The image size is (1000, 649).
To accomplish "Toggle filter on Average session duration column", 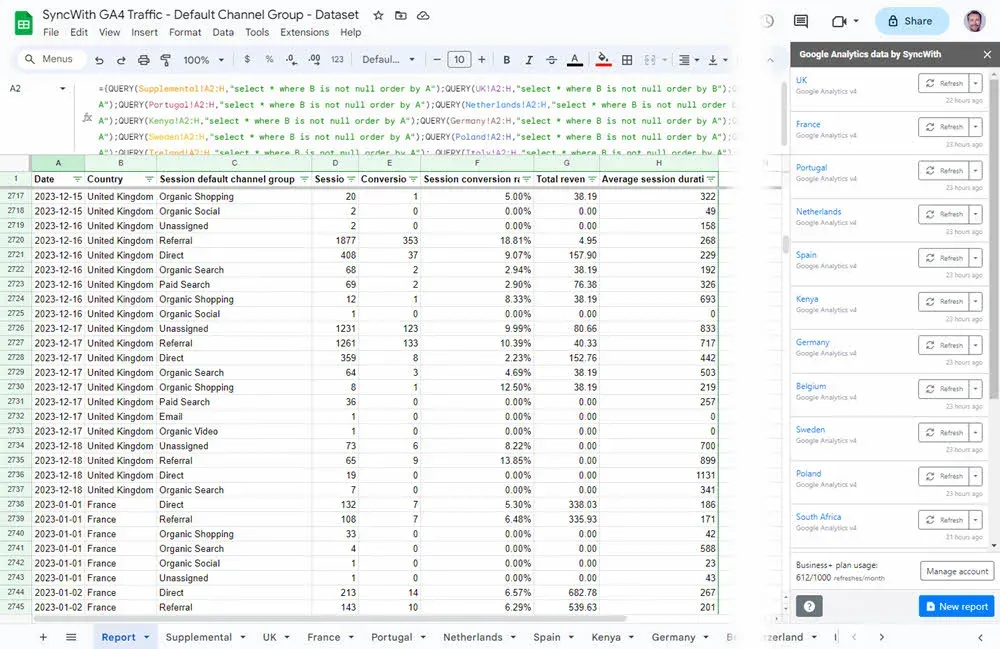I will 711,179.
